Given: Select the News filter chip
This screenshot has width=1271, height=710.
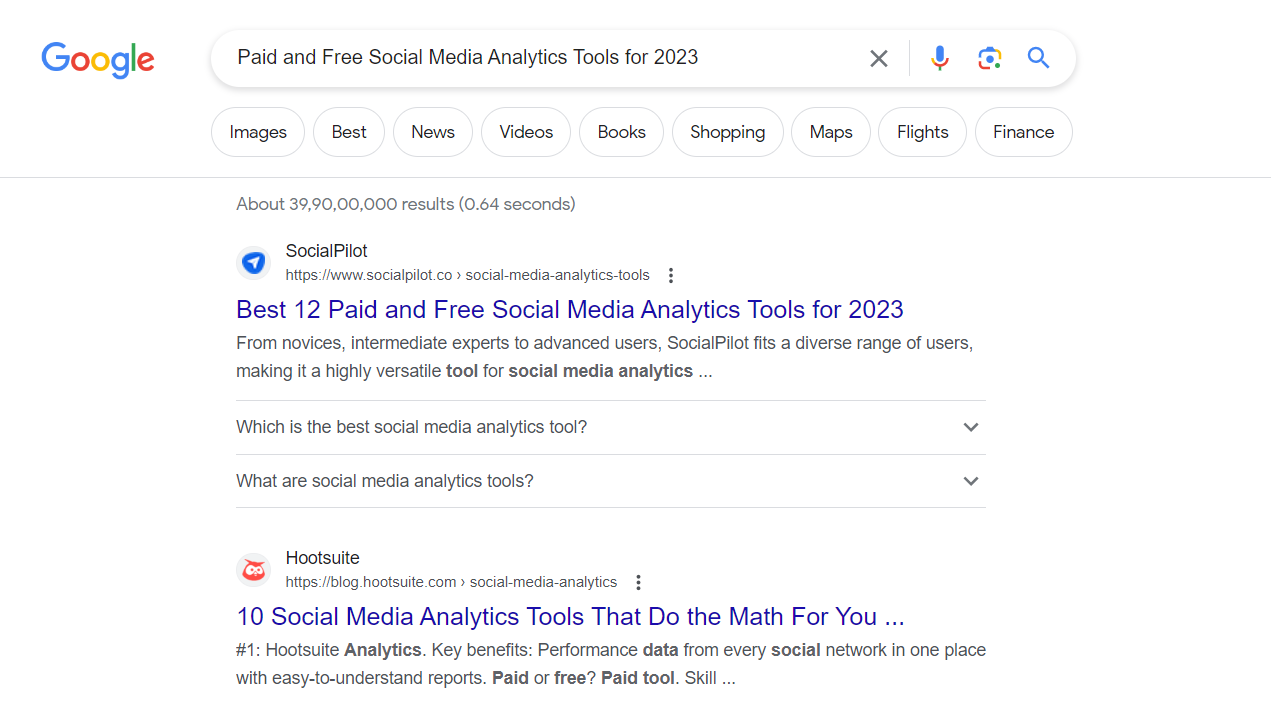Looking at the screenshot, I should [x=433, y=132].
